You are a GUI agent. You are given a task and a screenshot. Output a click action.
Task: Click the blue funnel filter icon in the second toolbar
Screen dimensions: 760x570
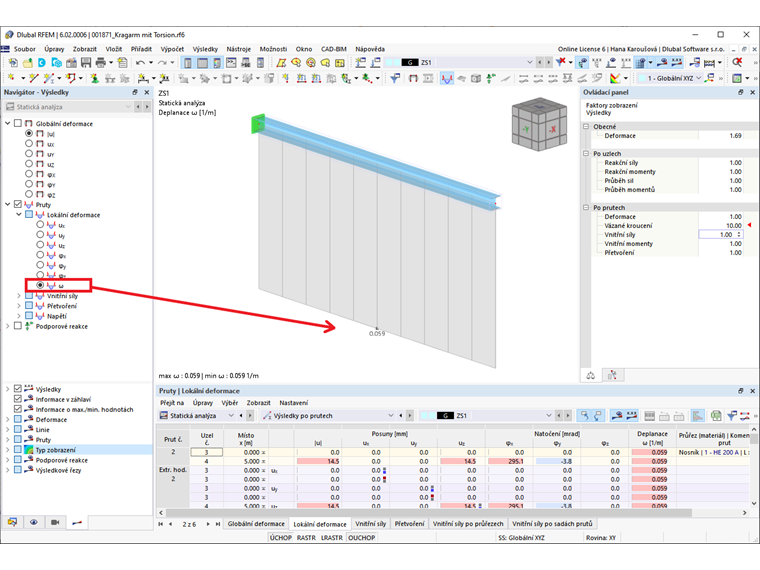(x=395, y=78)
